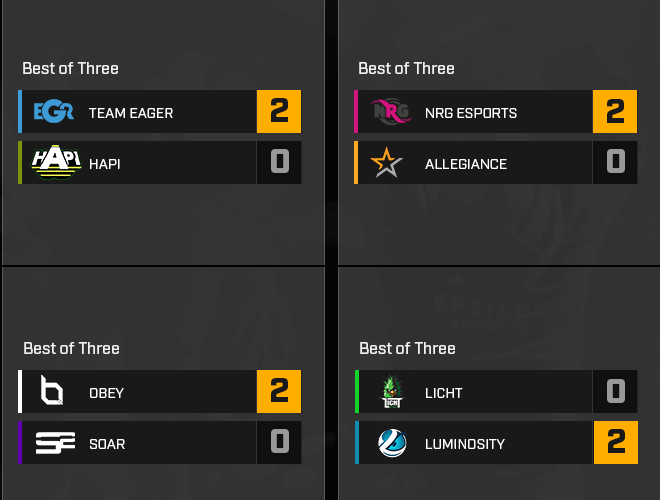Viewport: 660px width, 500px height.
Task: Click Obey's orange score box
Action: 279,392
